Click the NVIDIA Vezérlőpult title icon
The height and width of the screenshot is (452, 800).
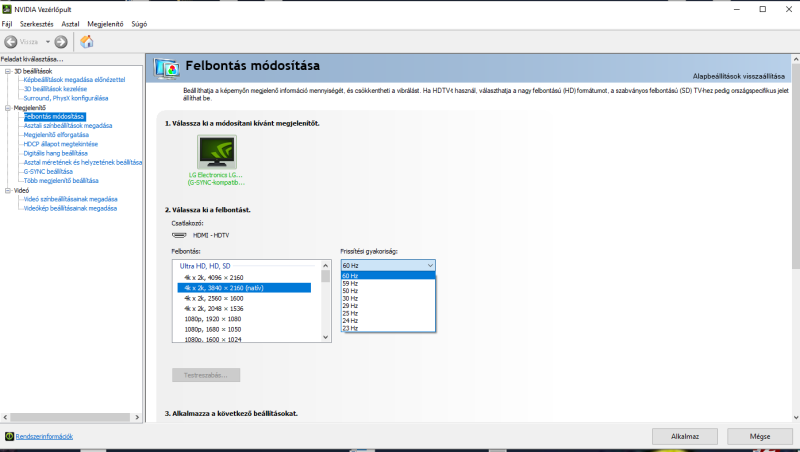[7, 9]
